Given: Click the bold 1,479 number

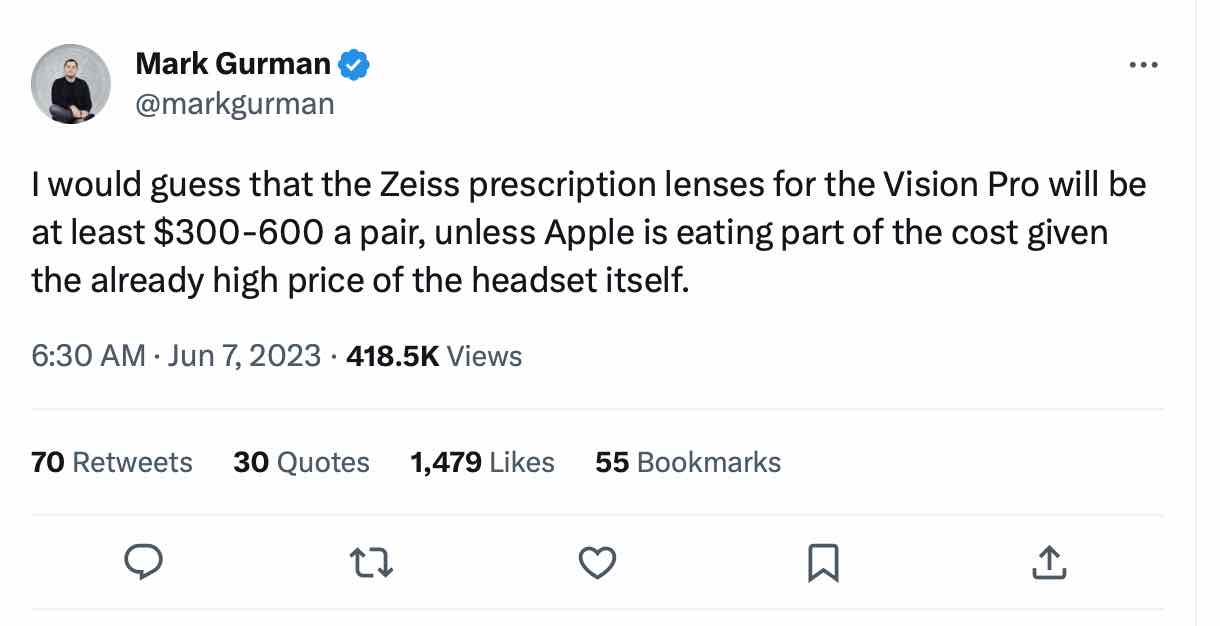Looking at the screenshot, I should pos(444,462).
